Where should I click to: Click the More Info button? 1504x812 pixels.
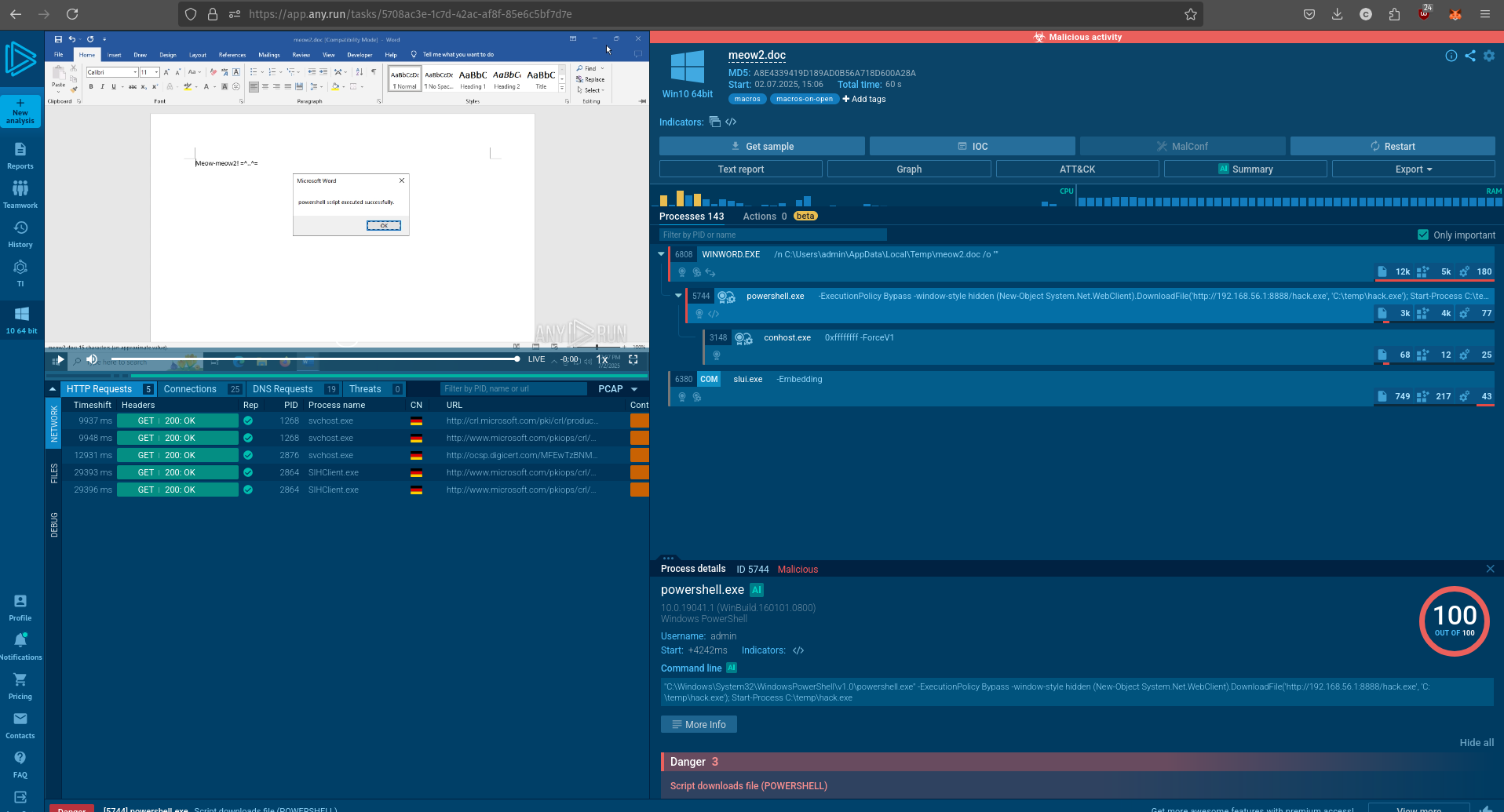[x=699, y=724]
